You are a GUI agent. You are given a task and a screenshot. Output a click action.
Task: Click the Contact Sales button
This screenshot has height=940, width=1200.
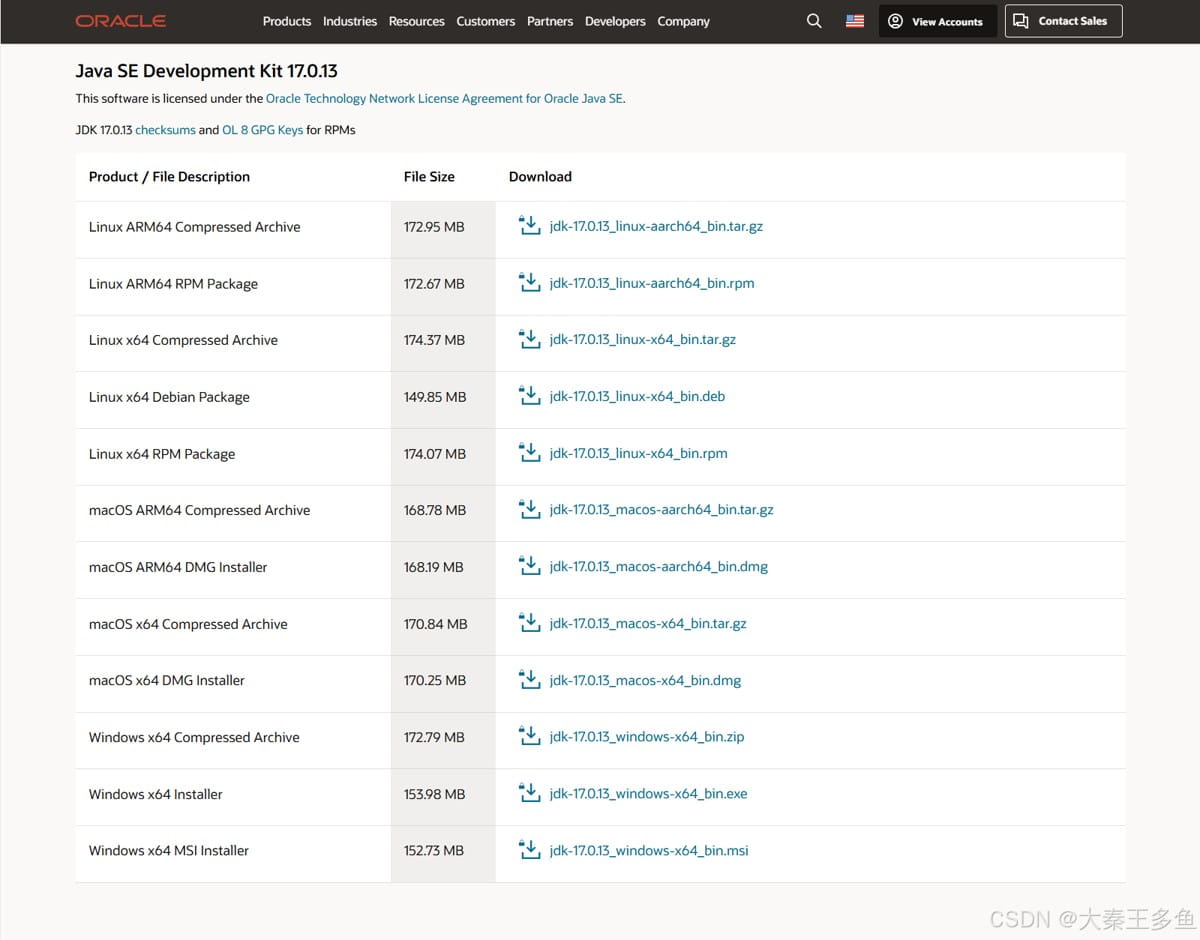click(x=1063, y=21)
